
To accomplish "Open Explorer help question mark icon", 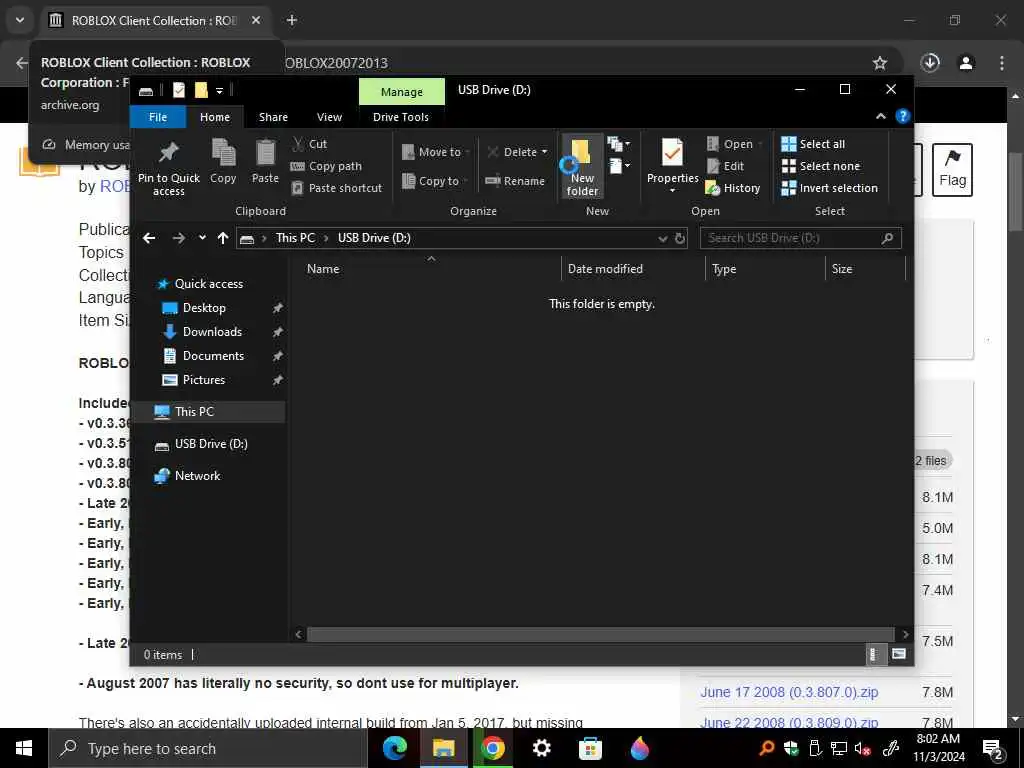I will tap(903, 116).
